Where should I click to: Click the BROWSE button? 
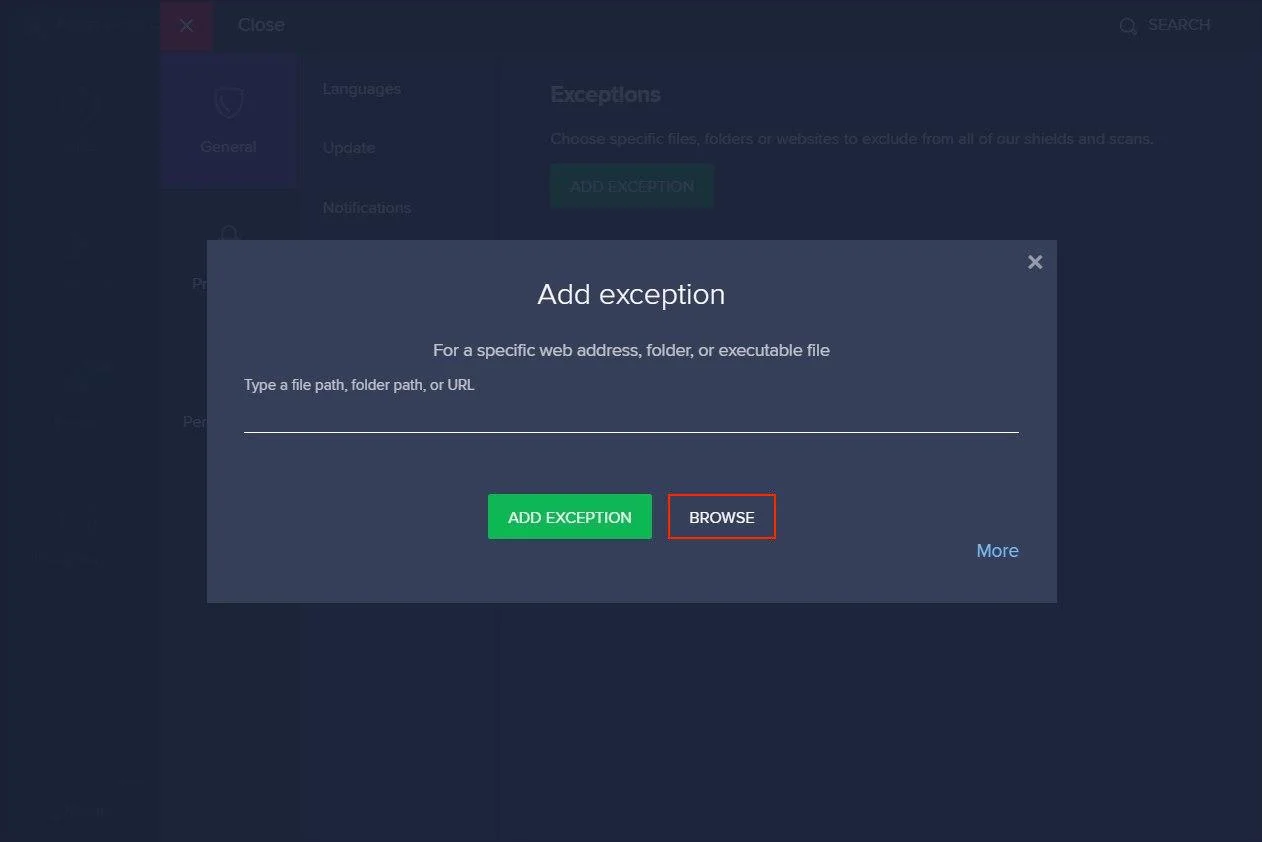pyautogui.click(x=721, y=517)
